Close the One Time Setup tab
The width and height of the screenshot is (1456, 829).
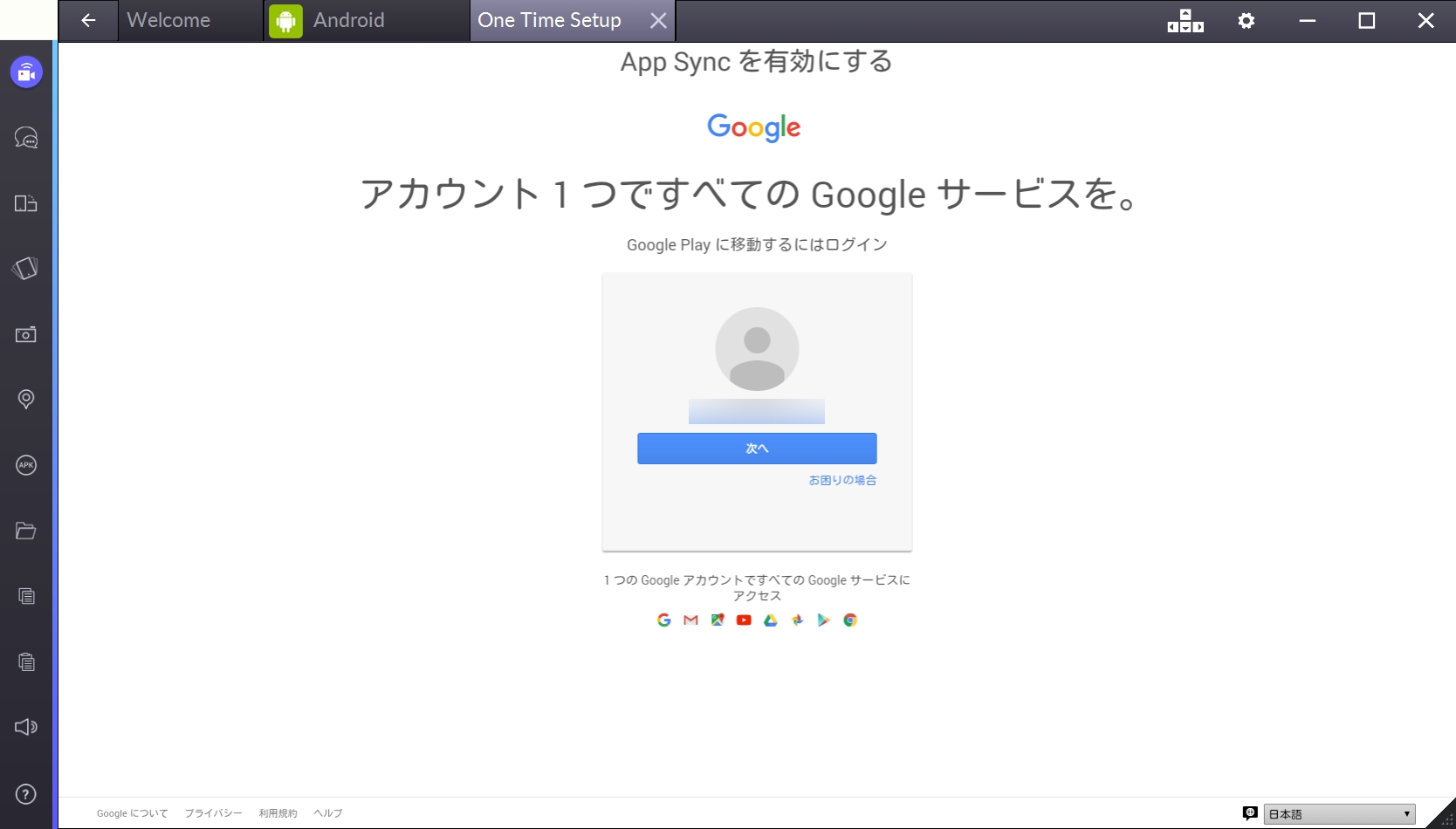(658, 21)
